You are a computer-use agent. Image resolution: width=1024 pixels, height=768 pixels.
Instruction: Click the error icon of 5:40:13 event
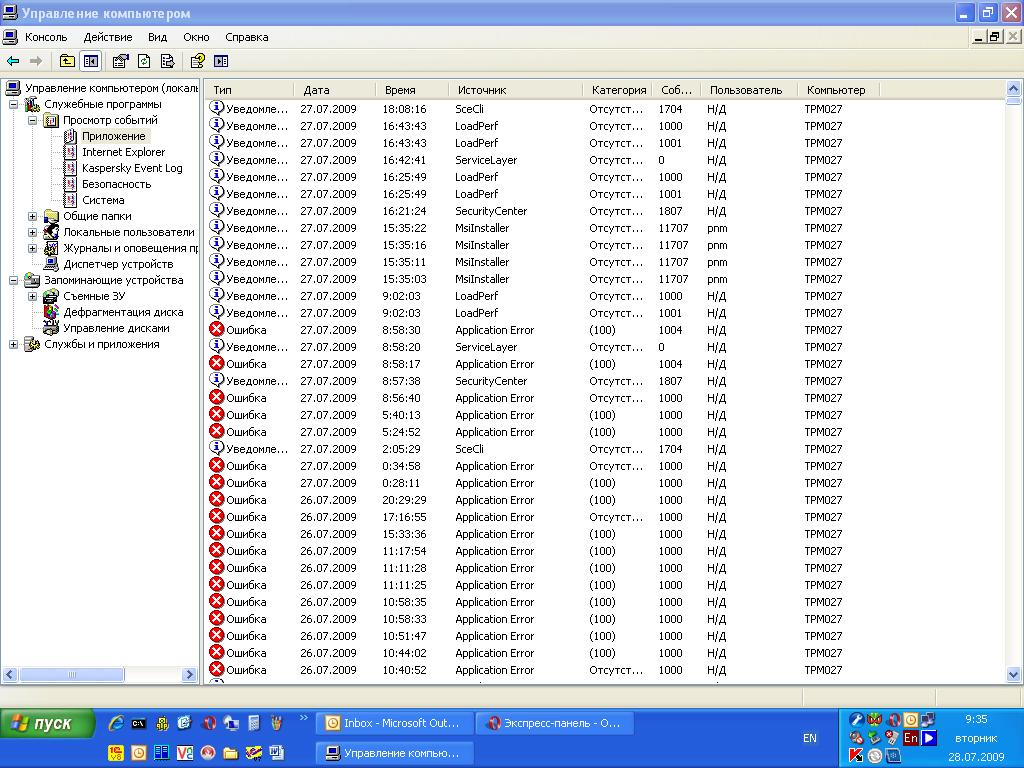pos(217,414)
